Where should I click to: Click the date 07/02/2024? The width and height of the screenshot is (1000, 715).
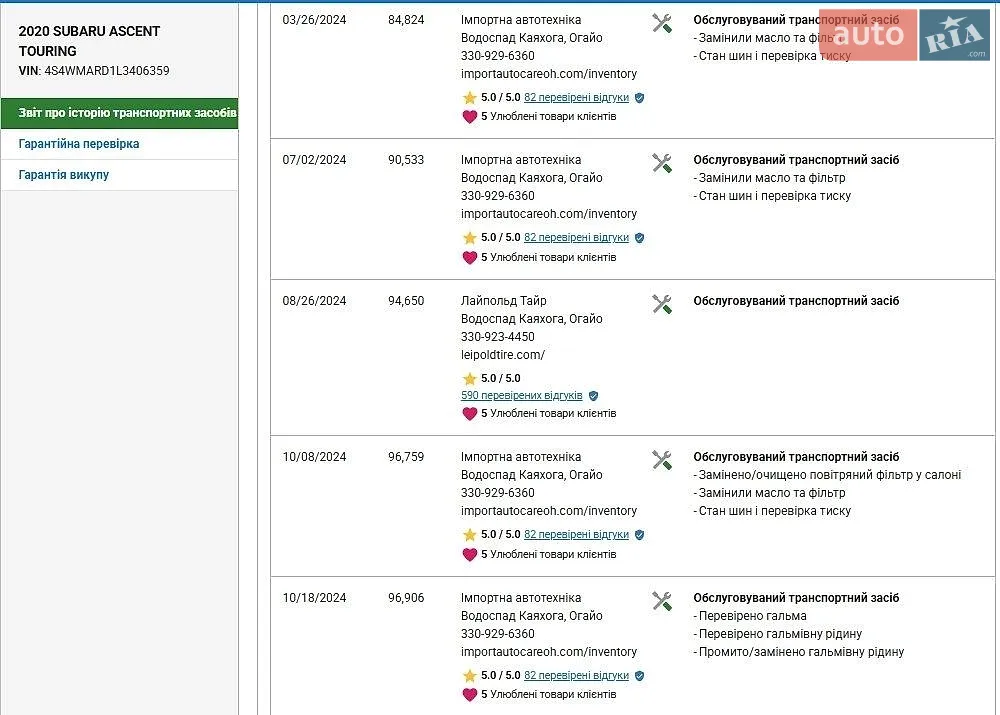(x=314, y=160)
